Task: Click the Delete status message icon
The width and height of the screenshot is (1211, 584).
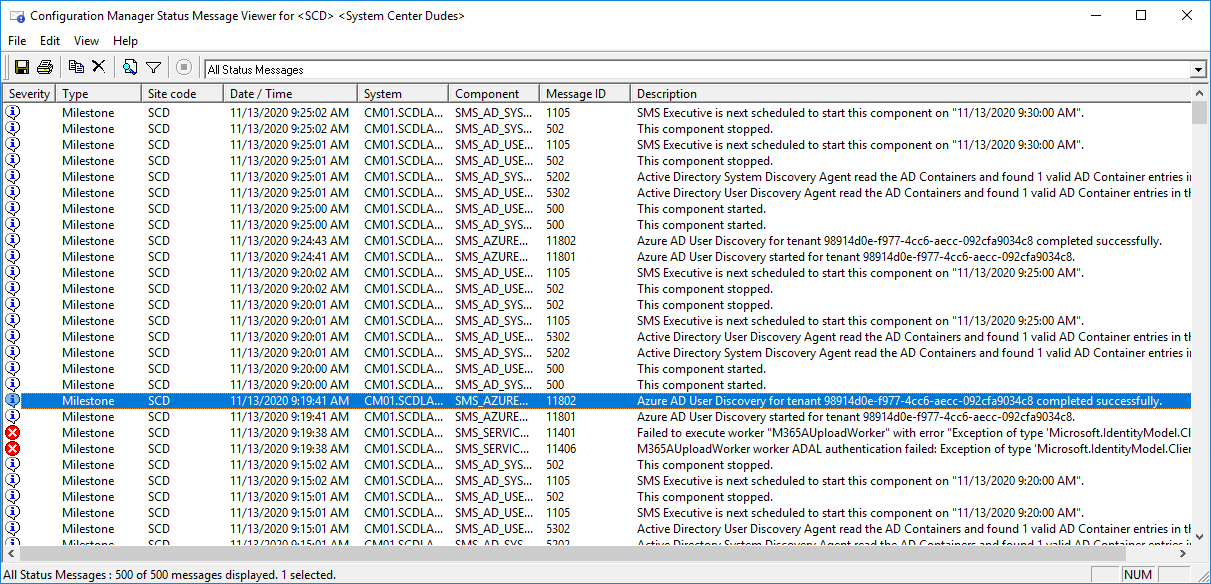Action: 97,66
